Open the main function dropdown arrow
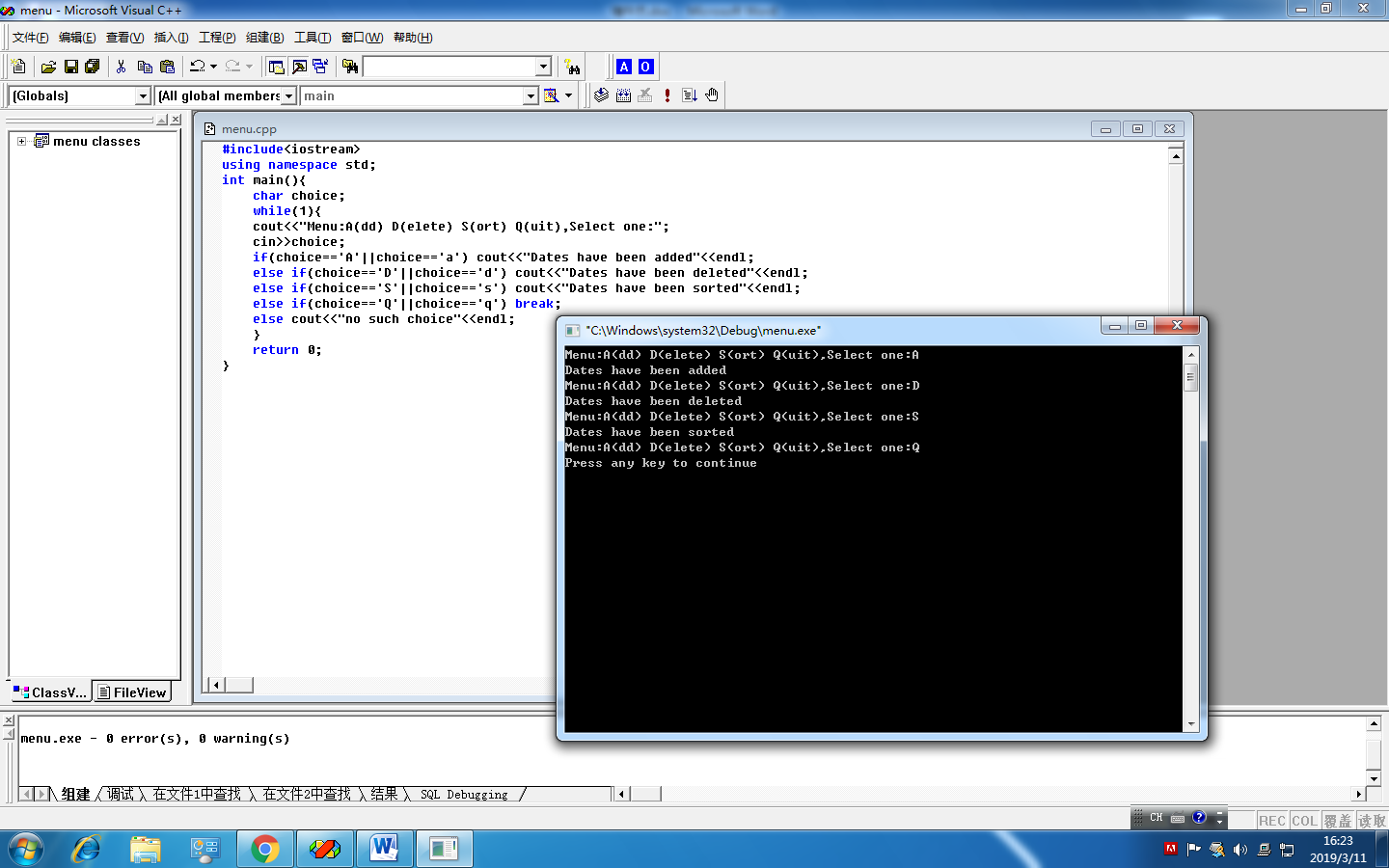This screenshot has width=1389, height=868. click(531, 95)
